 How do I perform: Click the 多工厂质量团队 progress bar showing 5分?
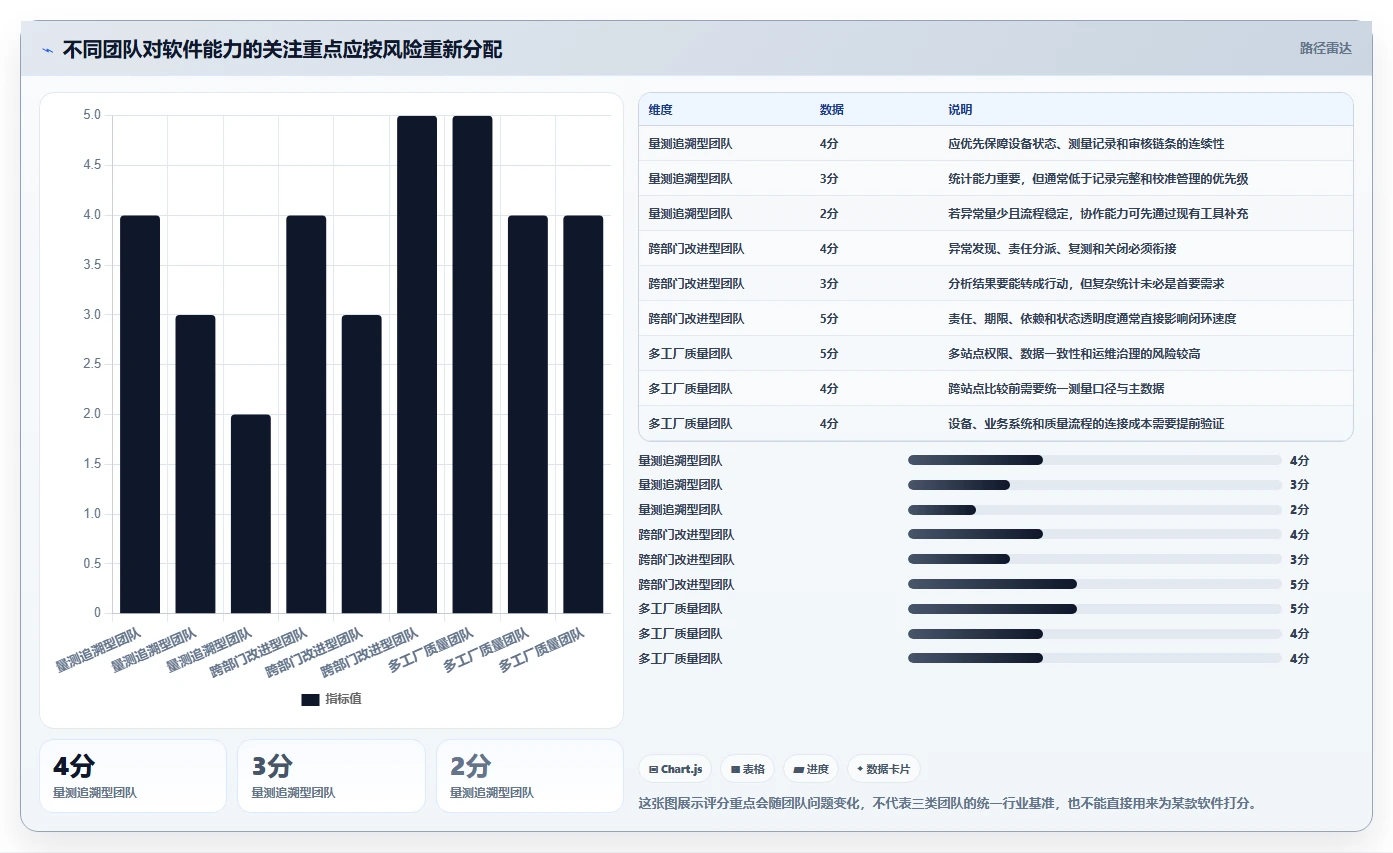(x=1094, y=609)
